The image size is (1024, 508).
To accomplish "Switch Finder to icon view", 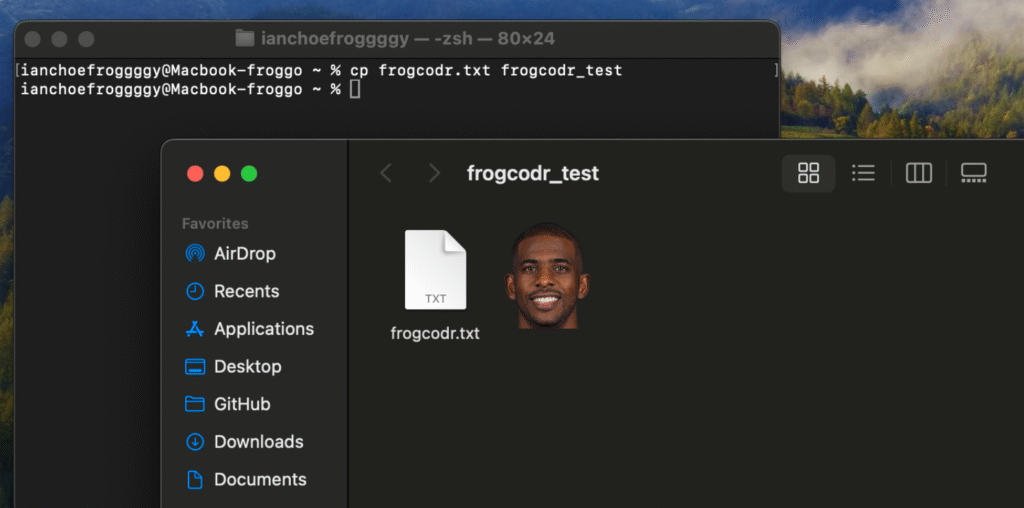I will click(x=808, y=173).
